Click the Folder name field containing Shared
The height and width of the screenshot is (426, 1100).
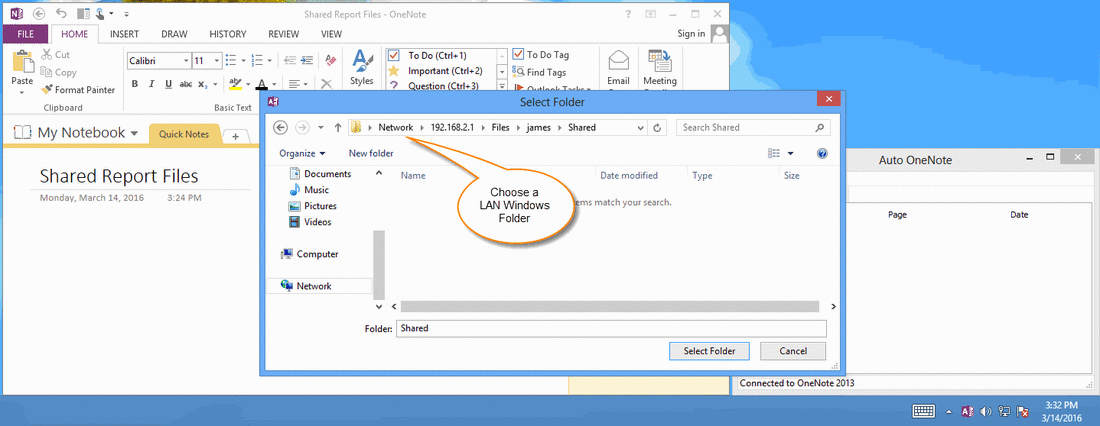point(611,328)
